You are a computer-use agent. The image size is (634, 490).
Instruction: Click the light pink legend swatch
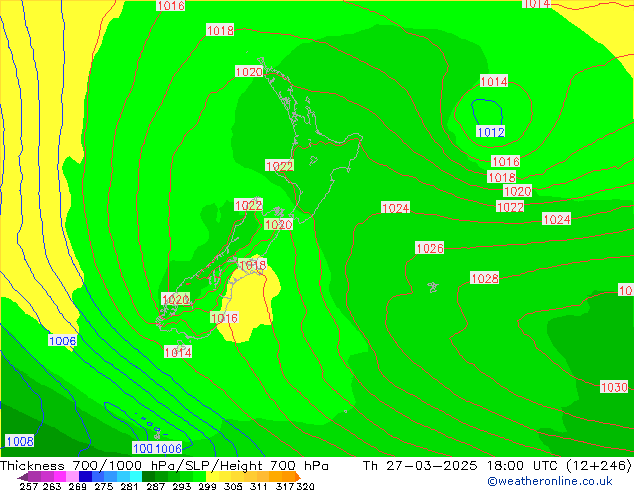(72, 476)
